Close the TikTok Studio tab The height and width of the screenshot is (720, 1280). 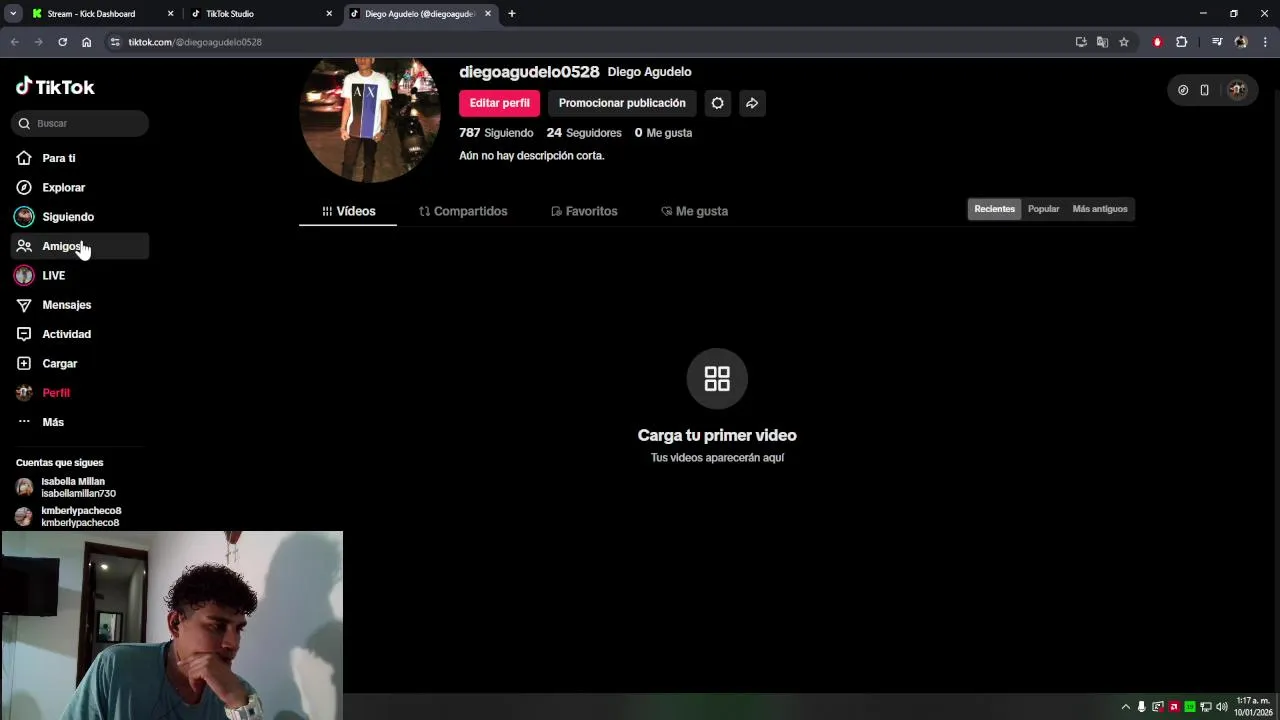coord(329,14)
